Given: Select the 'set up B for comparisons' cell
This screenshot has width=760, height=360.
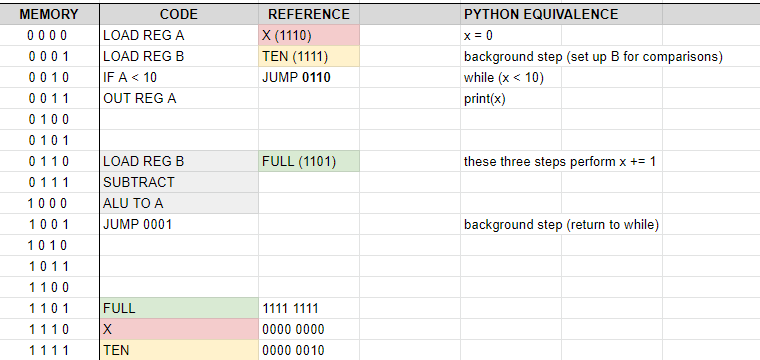Looking at the screenshot, I should click(x=593, y=57).
